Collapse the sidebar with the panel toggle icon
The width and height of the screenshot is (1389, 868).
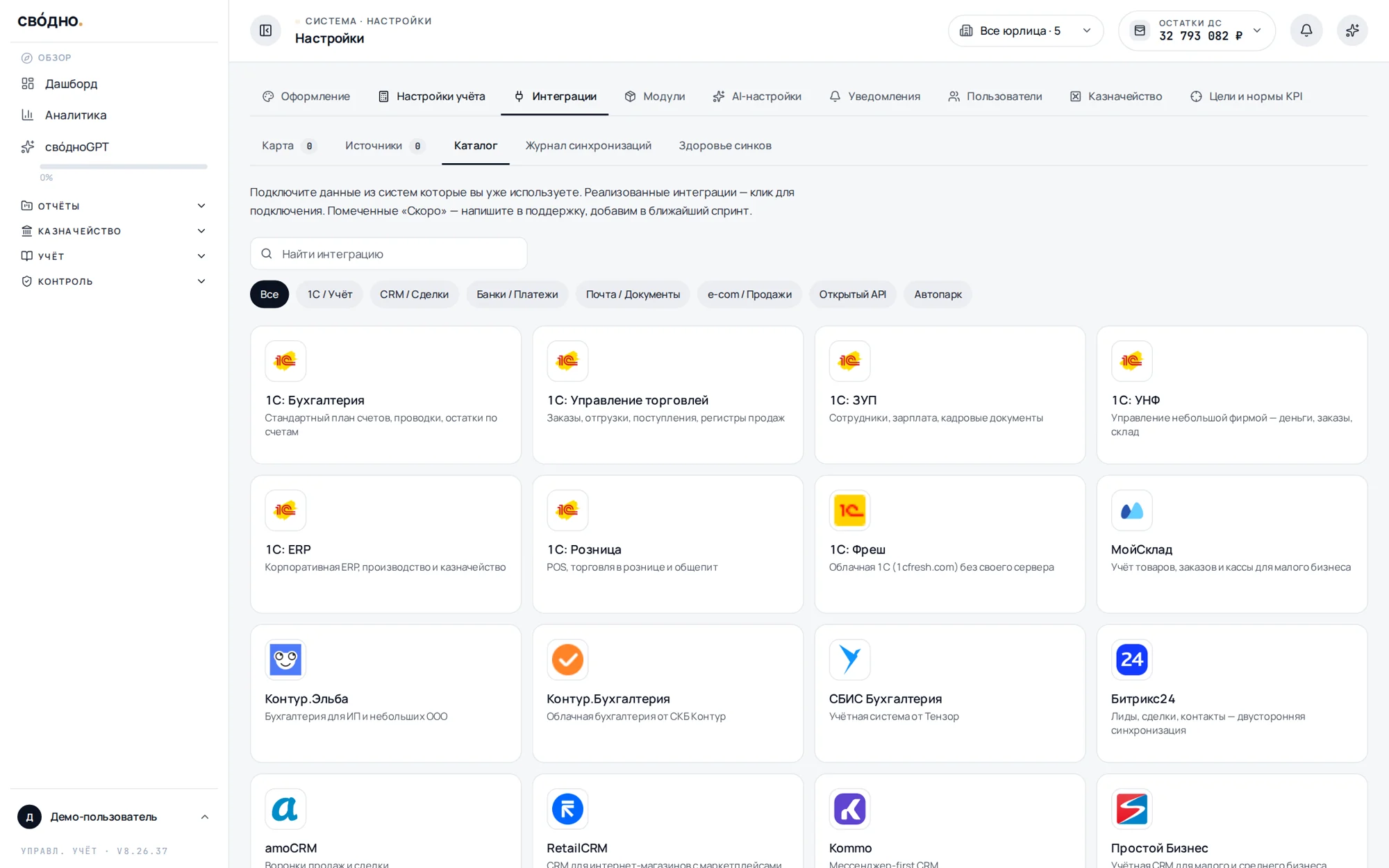click(x=265, y=31)
